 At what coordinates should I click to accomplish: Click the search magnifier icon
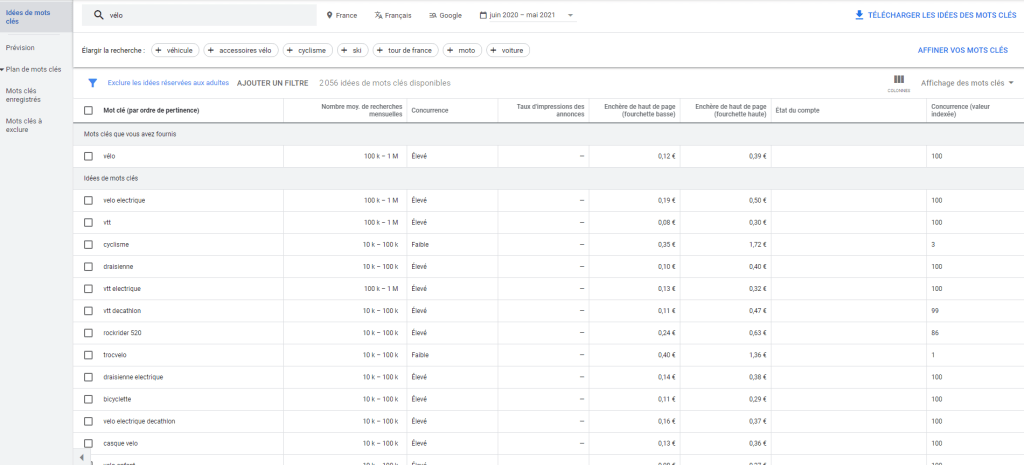[x=98, y=15]
